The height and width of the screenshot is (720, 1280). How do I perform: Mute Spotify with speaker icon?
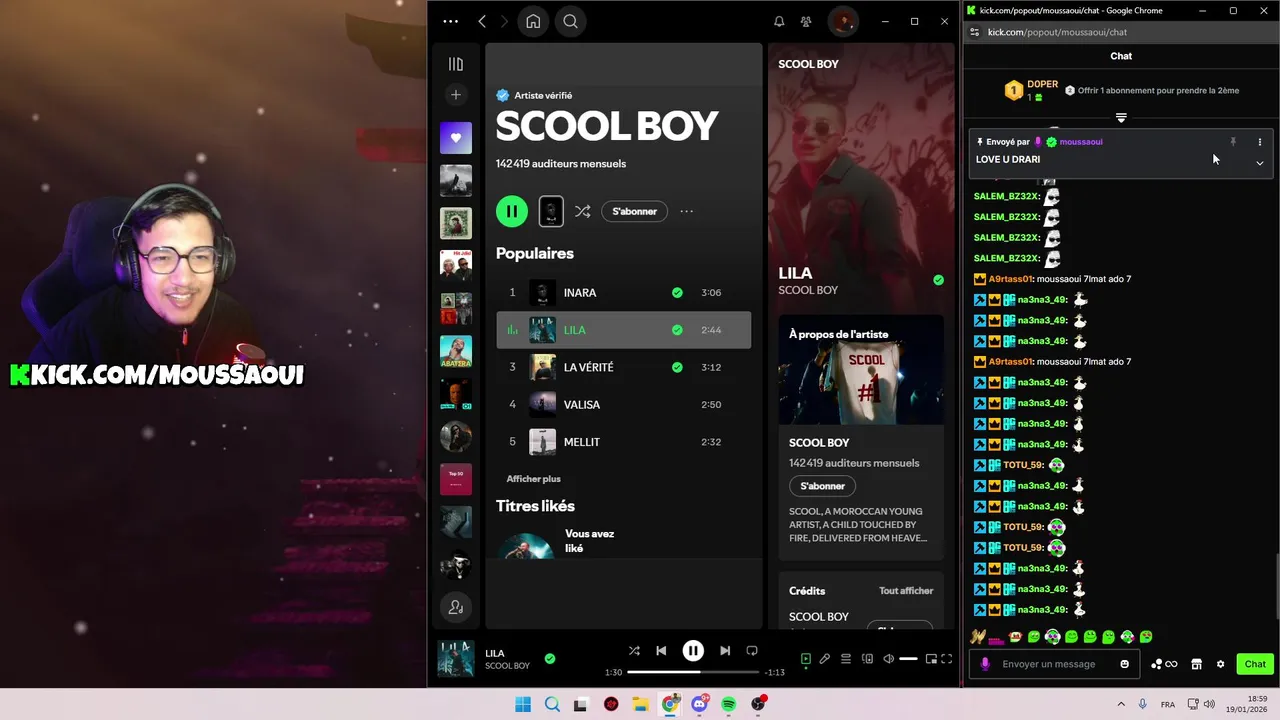pyautogui.click(x=888, y=659)
